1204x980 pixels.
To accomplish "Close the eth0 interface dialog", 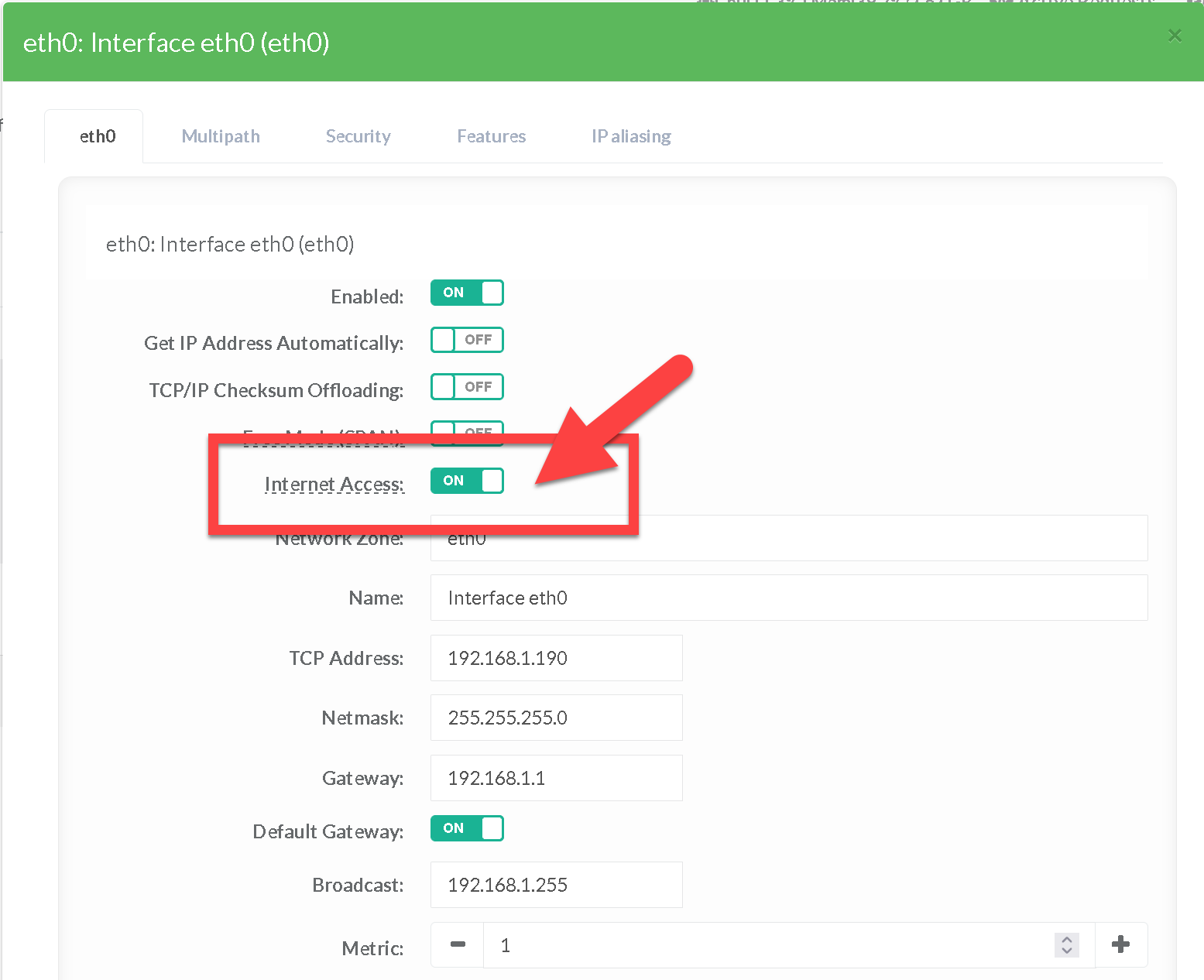I will pyautogui.click(x=1174, y=36).
